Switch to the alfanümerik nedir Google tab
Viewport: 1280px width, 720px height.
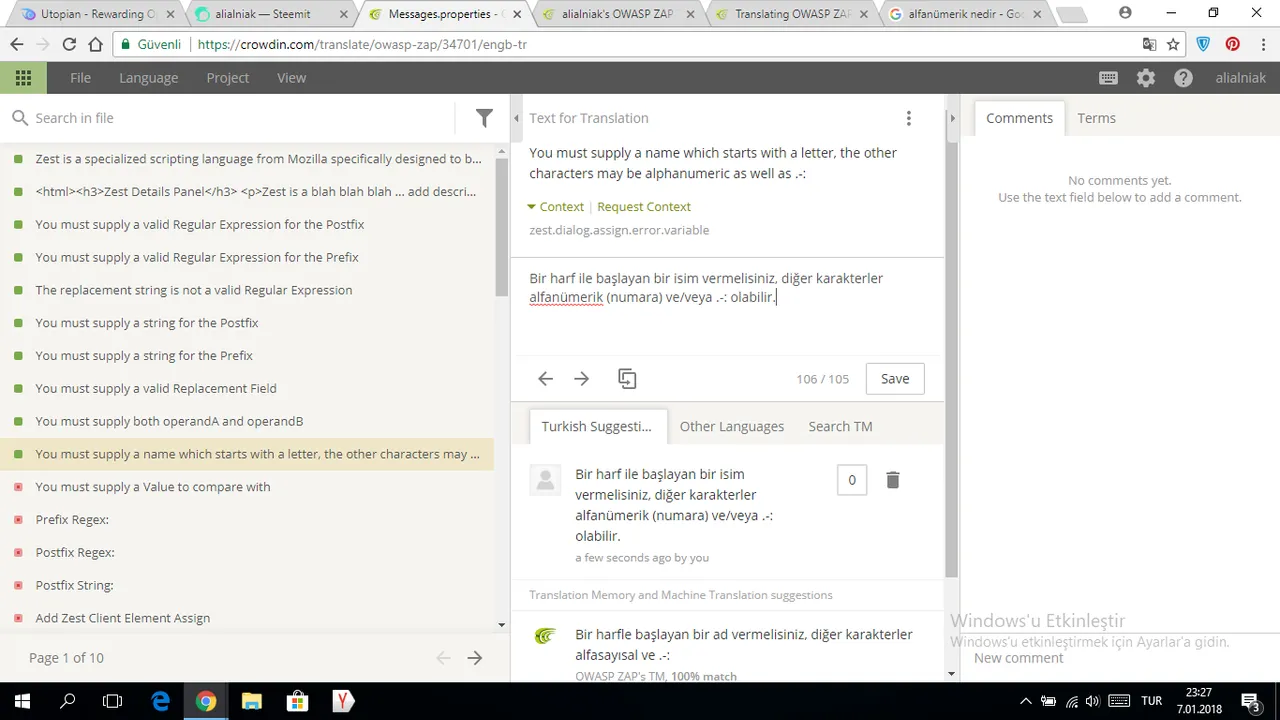coord(967,14)
